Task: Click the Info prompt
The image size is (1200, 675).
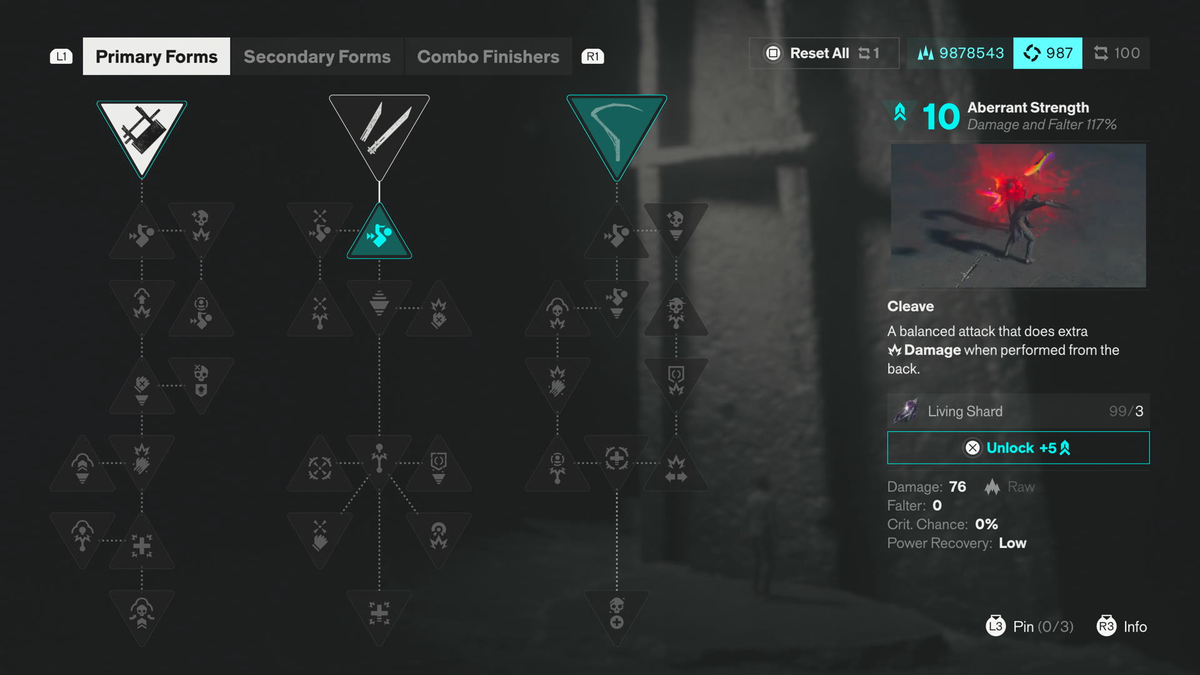Action: pos(1122,627)
